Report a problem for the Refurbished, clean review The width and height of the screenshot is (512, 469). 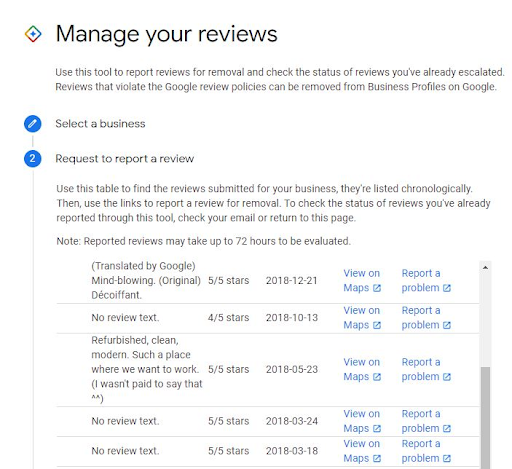pyautogui.click(x=426, y=369)
